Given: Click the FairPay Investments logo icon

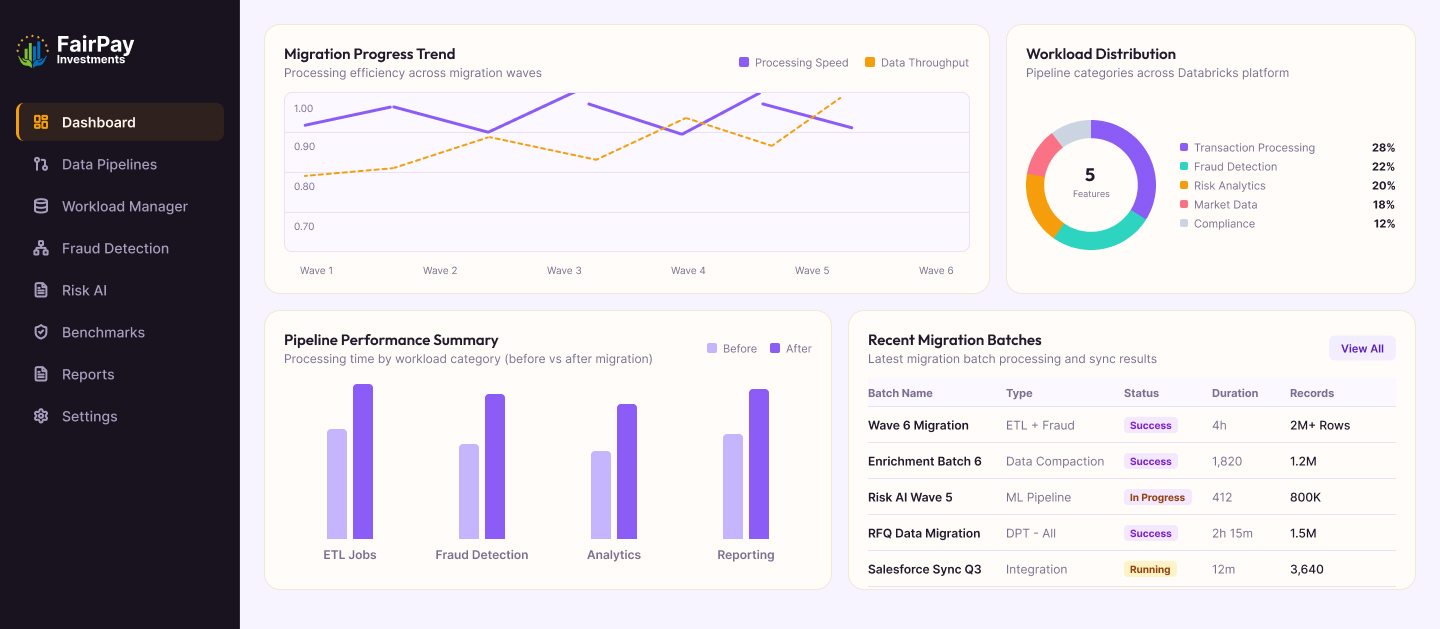Looking at the screenshot, I should click(x=33, y=51).
